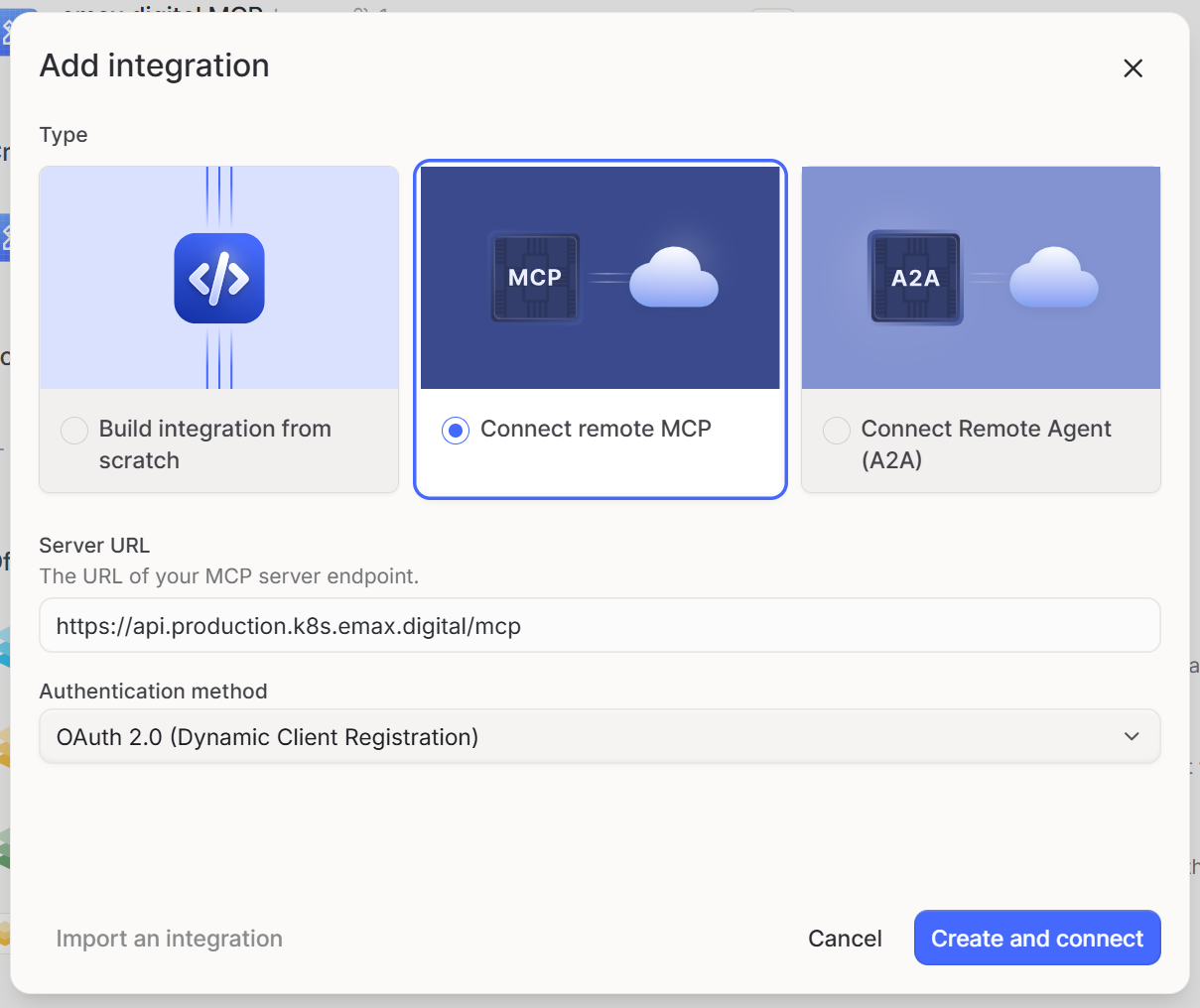Viewport: 1200px width, 1008px height.
Task: Click the Add integration heading
Action: [155, 65]
